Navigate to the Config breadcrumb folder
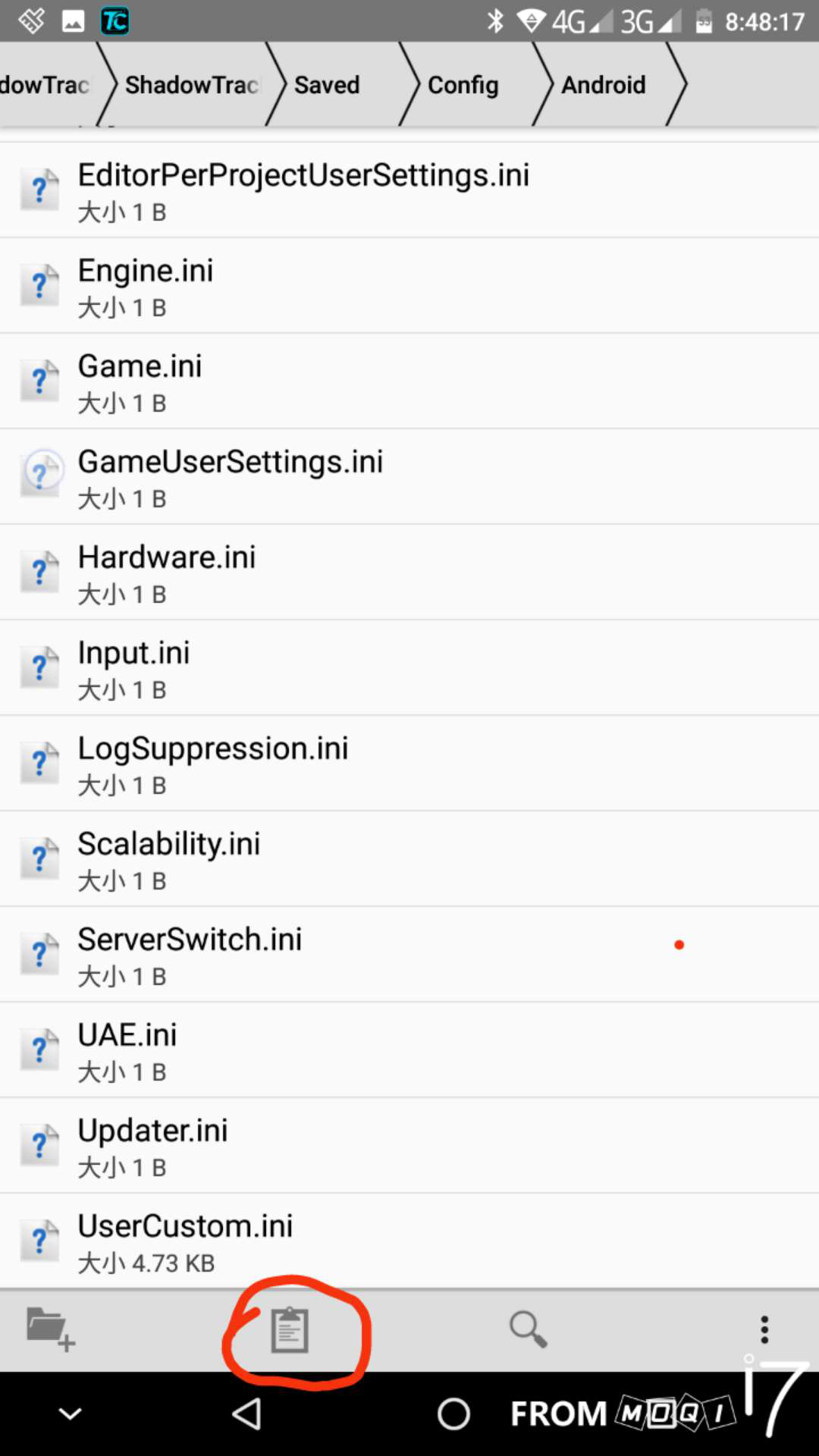The width and height of the screenshot is (819, 1456). [x=463, y=85]
